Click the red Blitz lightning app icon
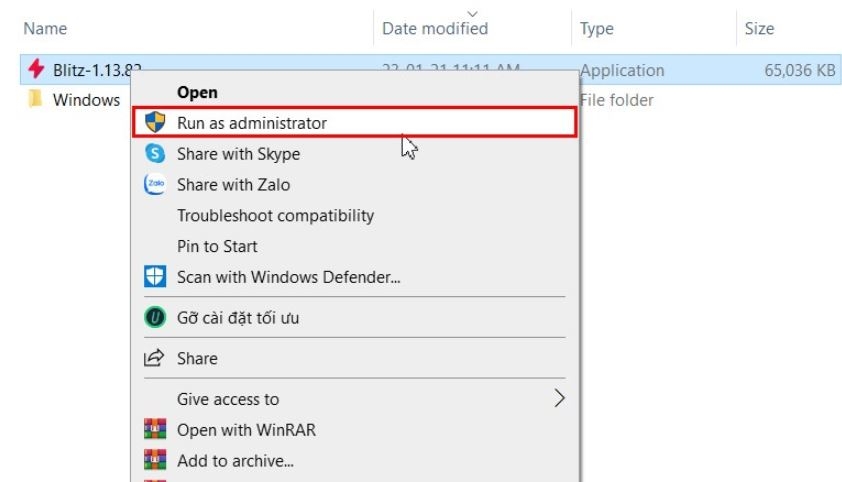The width and height of the screenshot is (842, 482). click(x=36, y=69)
